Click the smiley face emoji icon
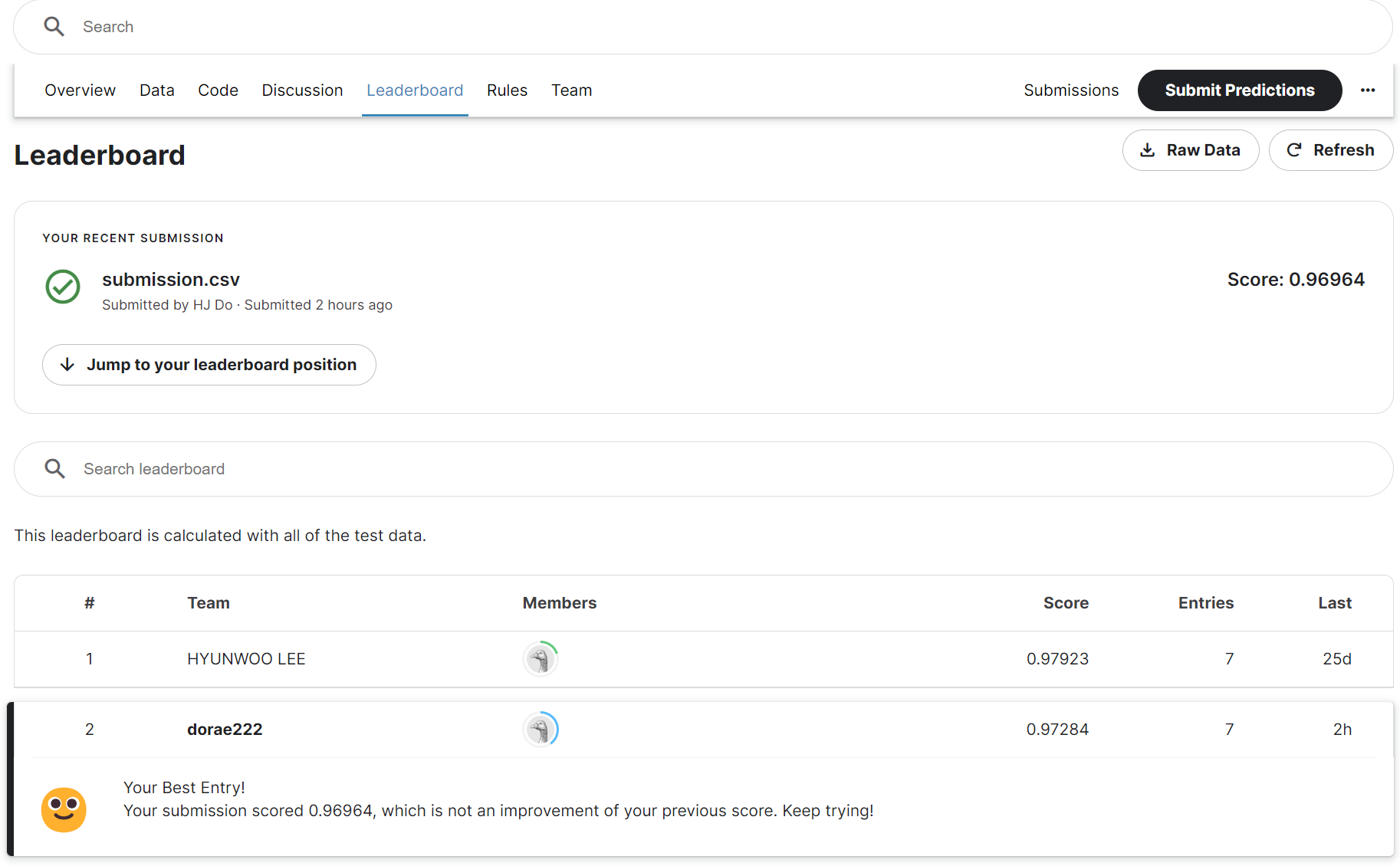 click(x=64, y=809)
